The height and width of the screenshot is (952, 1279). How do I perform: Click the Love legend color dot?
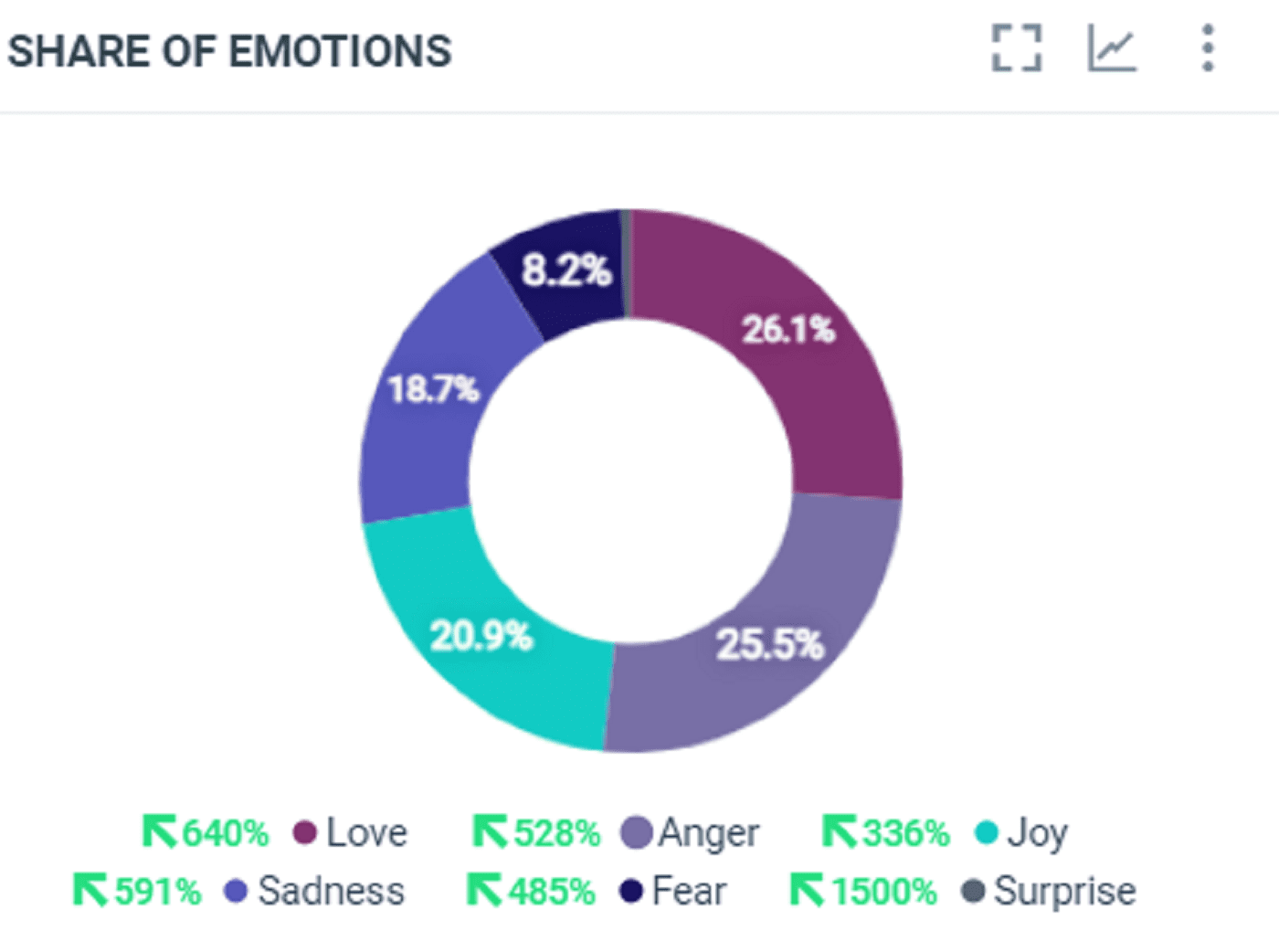click(x=304, y=833)
